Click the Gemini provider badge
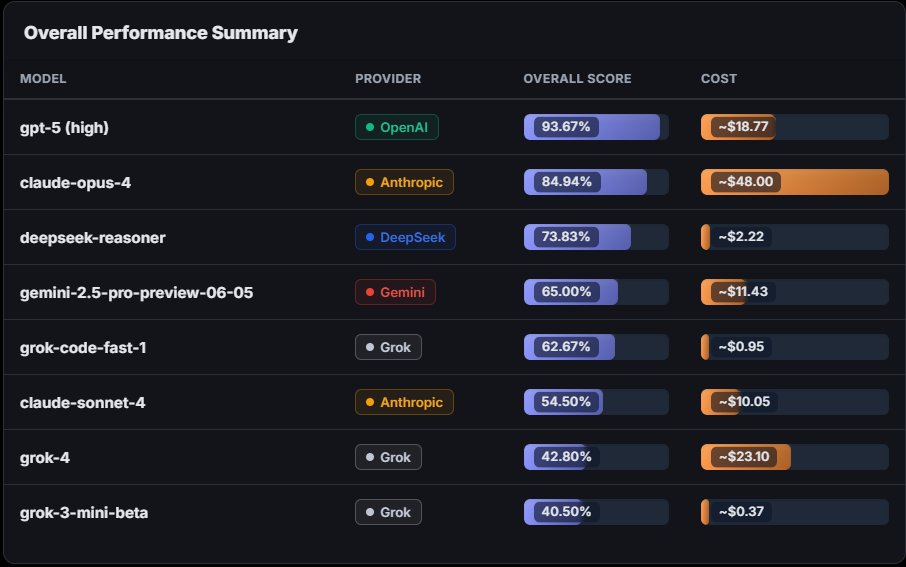The image size is (906, 567). tap(395, 292)
